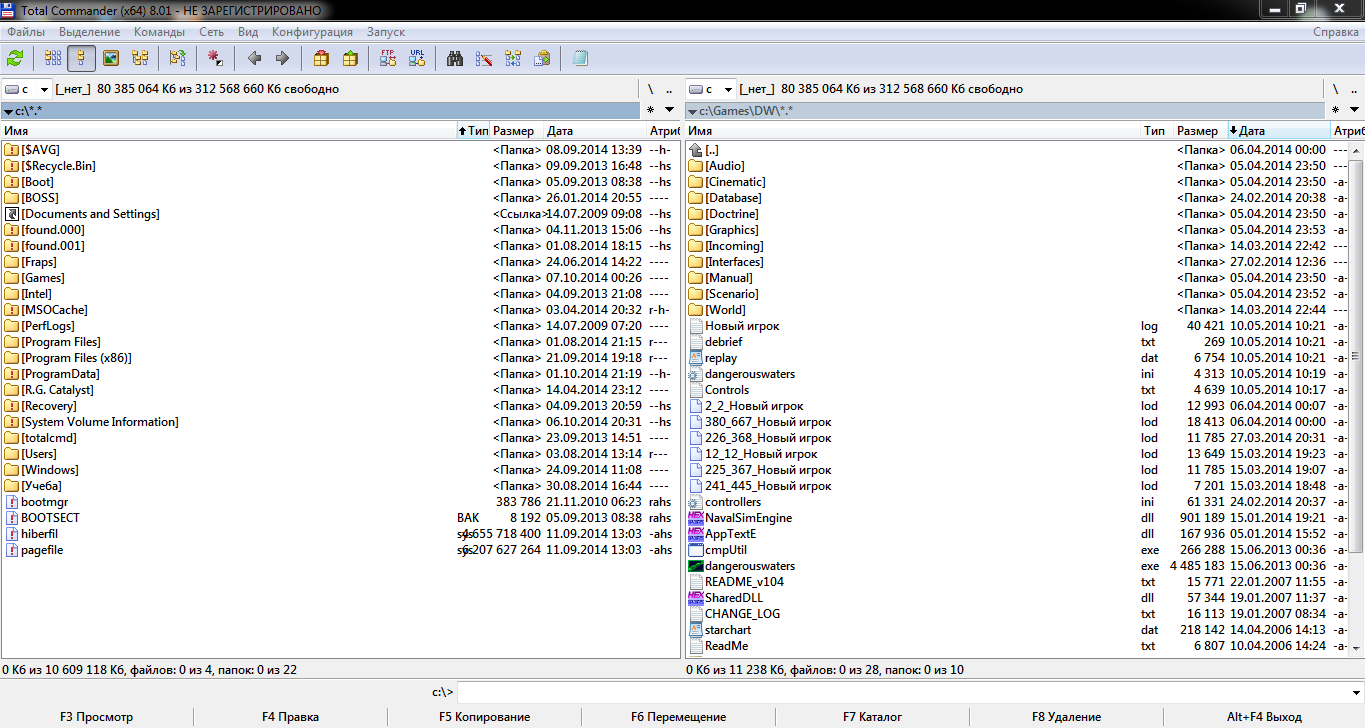
Task: Open right panel favorites asterisk button
Action: [1334, 110]
